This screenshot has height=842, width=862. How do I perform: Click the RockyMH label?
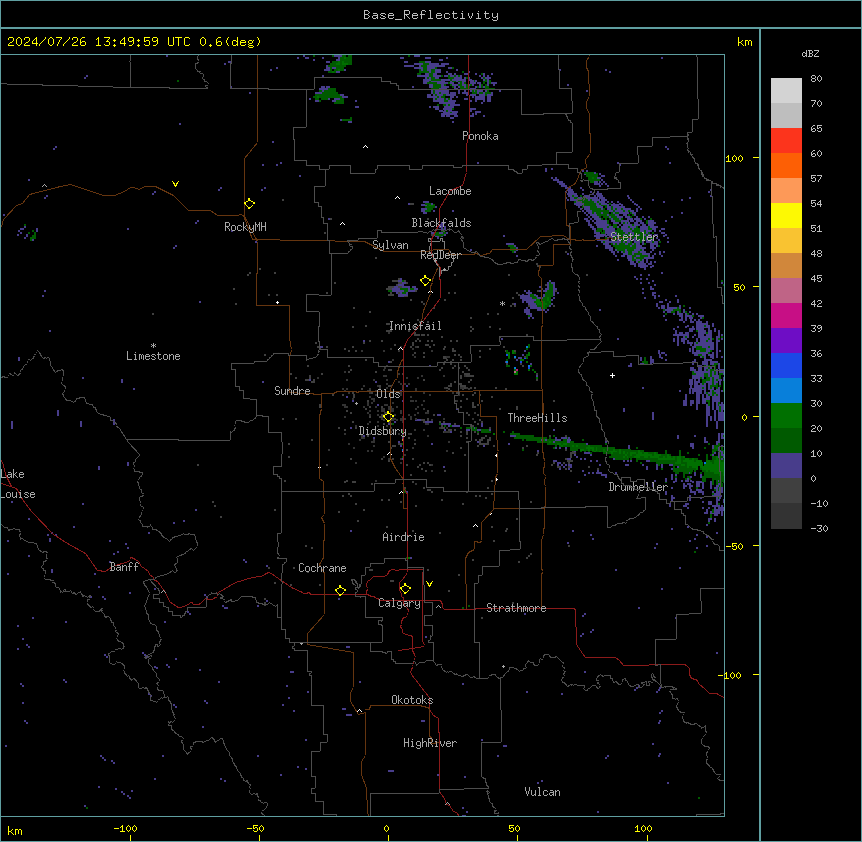[245, 227]
